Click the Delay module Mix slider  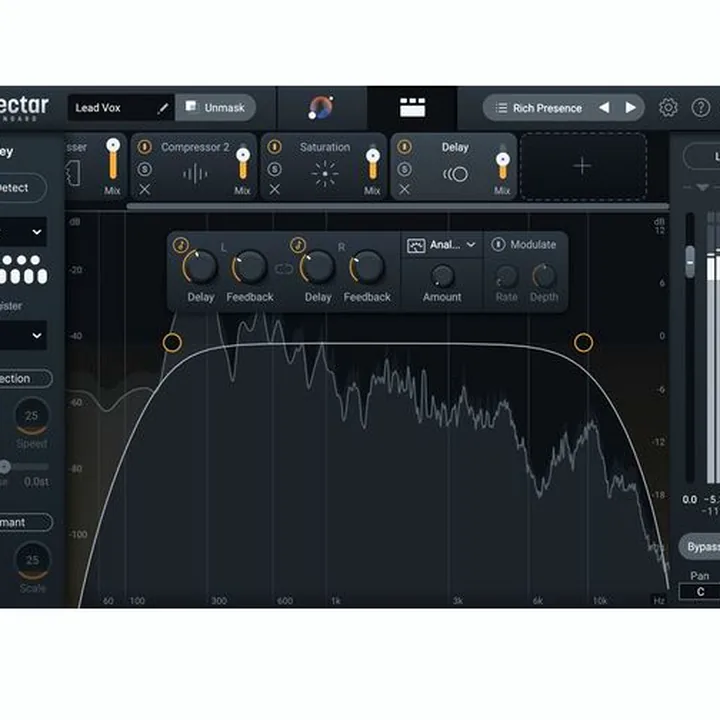tap(503, 161)
